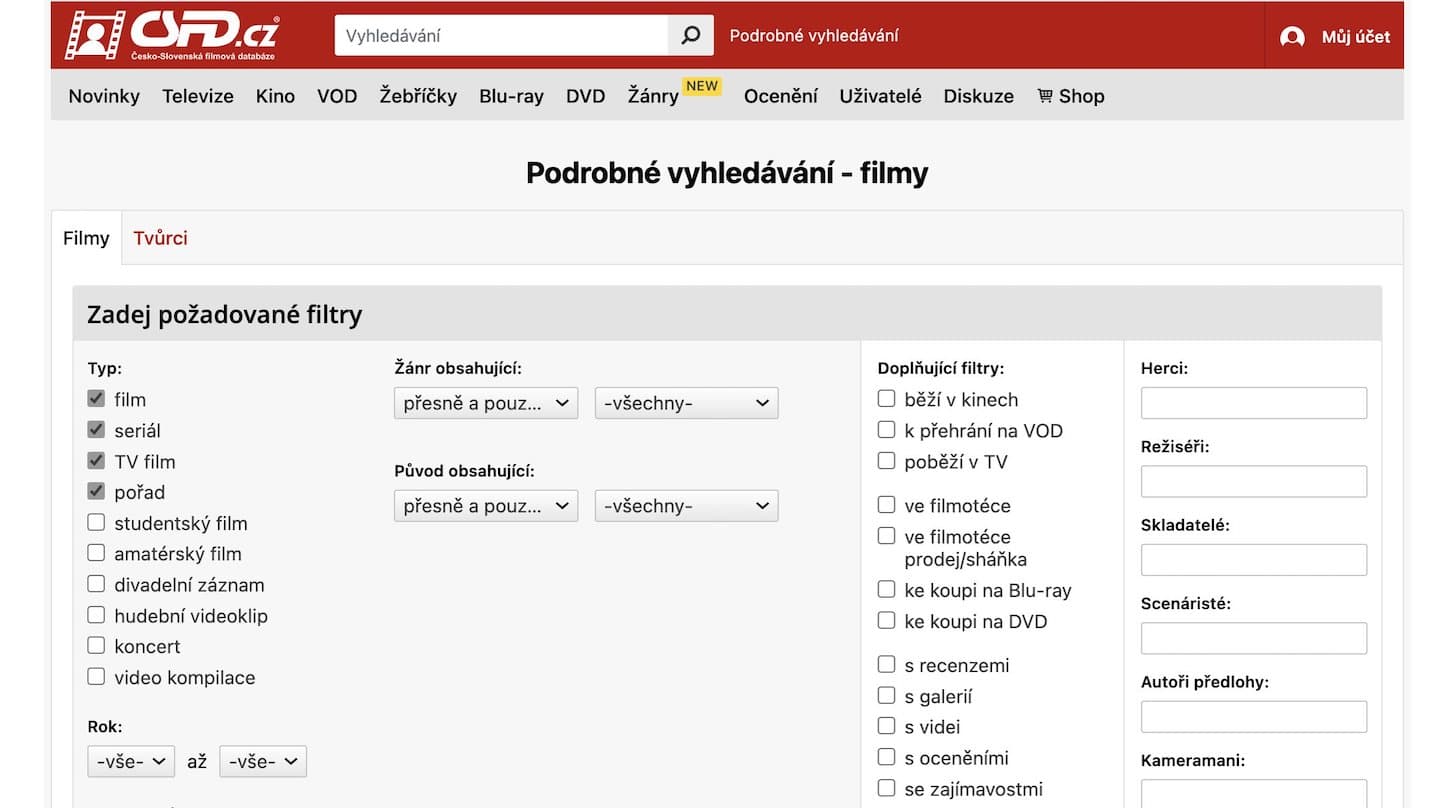Click the Kameramani input field
This screenshot has width=1440, height=808.
[1254, 793]
